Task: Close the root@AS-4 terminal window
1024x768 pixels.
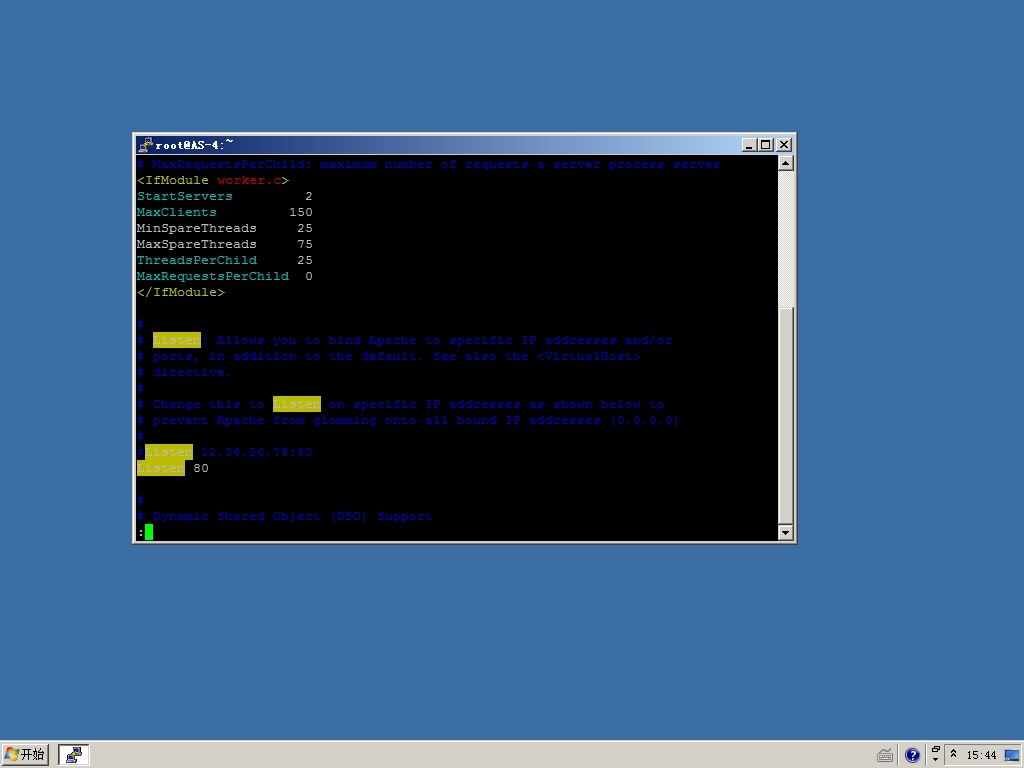Action: click(x=784, y=144)
